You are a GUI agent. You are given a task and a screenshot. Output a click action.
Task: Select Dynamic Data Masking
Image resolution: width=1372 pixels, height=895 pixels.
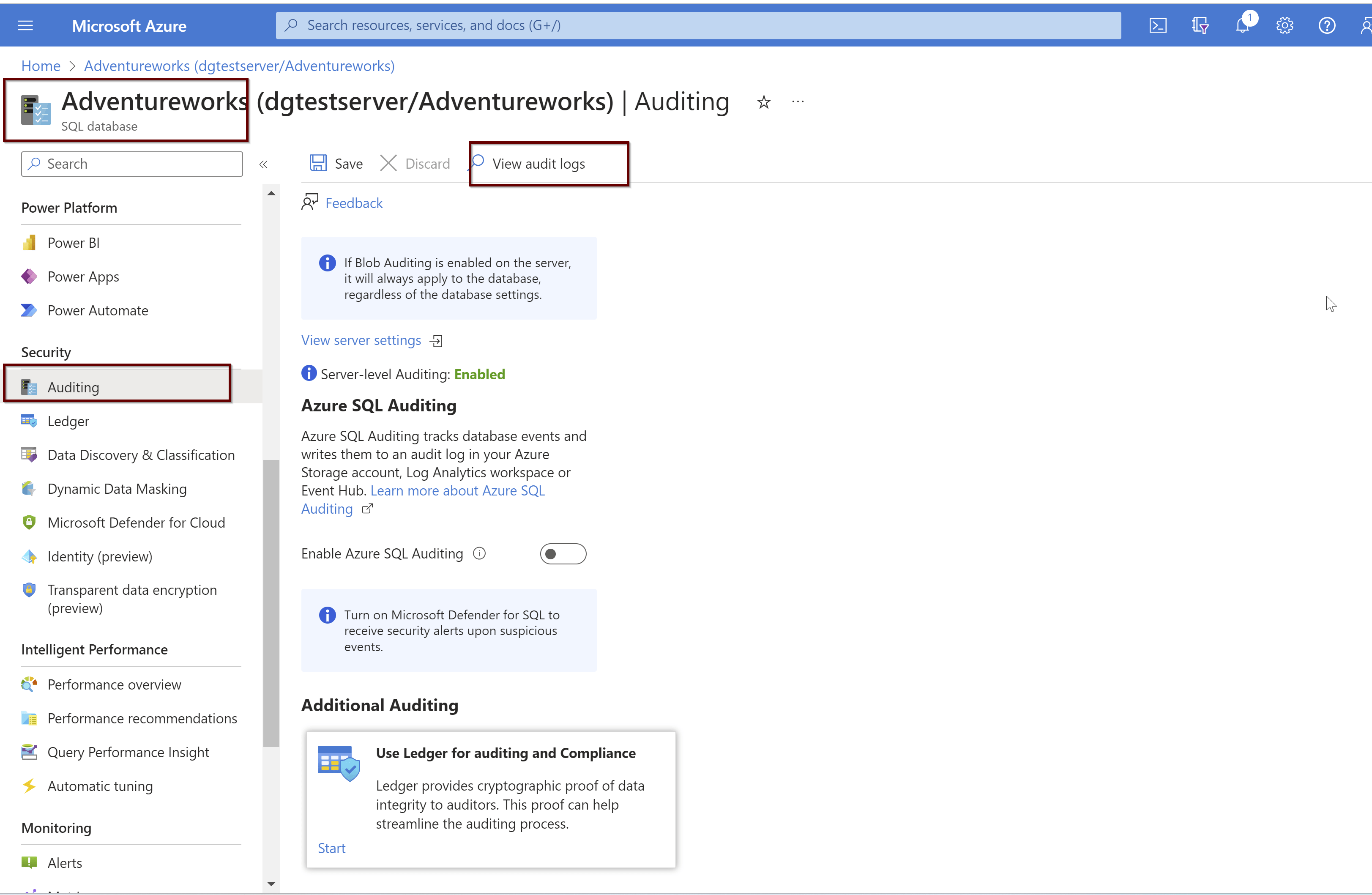117,488
